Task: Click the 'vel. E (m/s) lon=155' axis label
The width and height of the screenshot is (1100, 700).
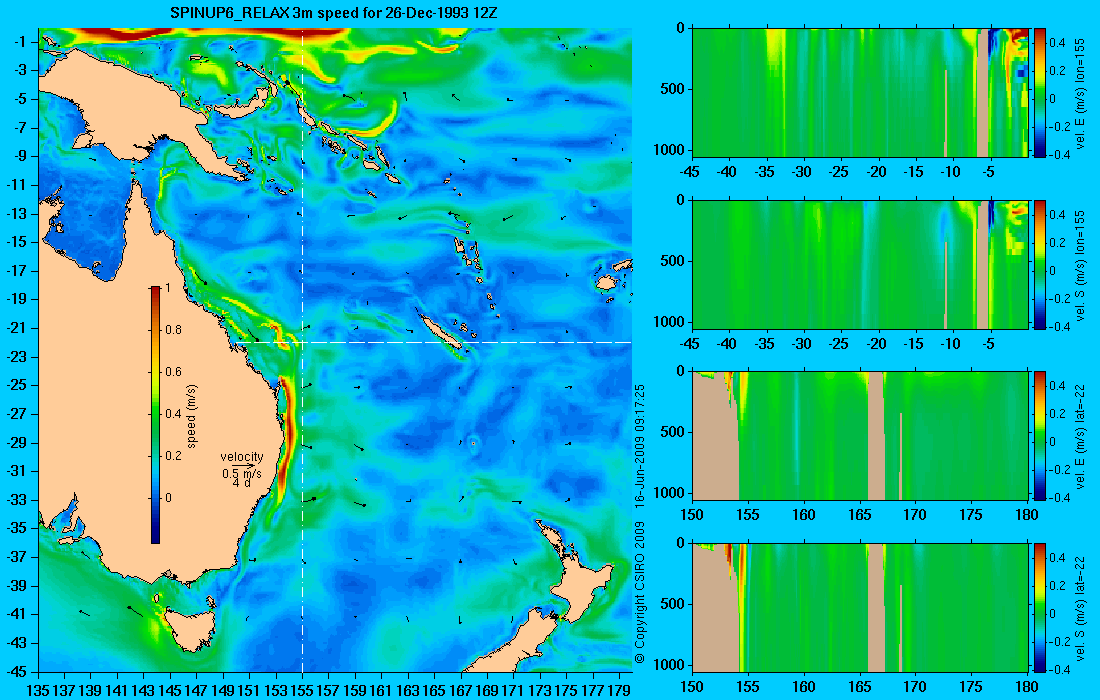Action: (x=1080, y=94)
